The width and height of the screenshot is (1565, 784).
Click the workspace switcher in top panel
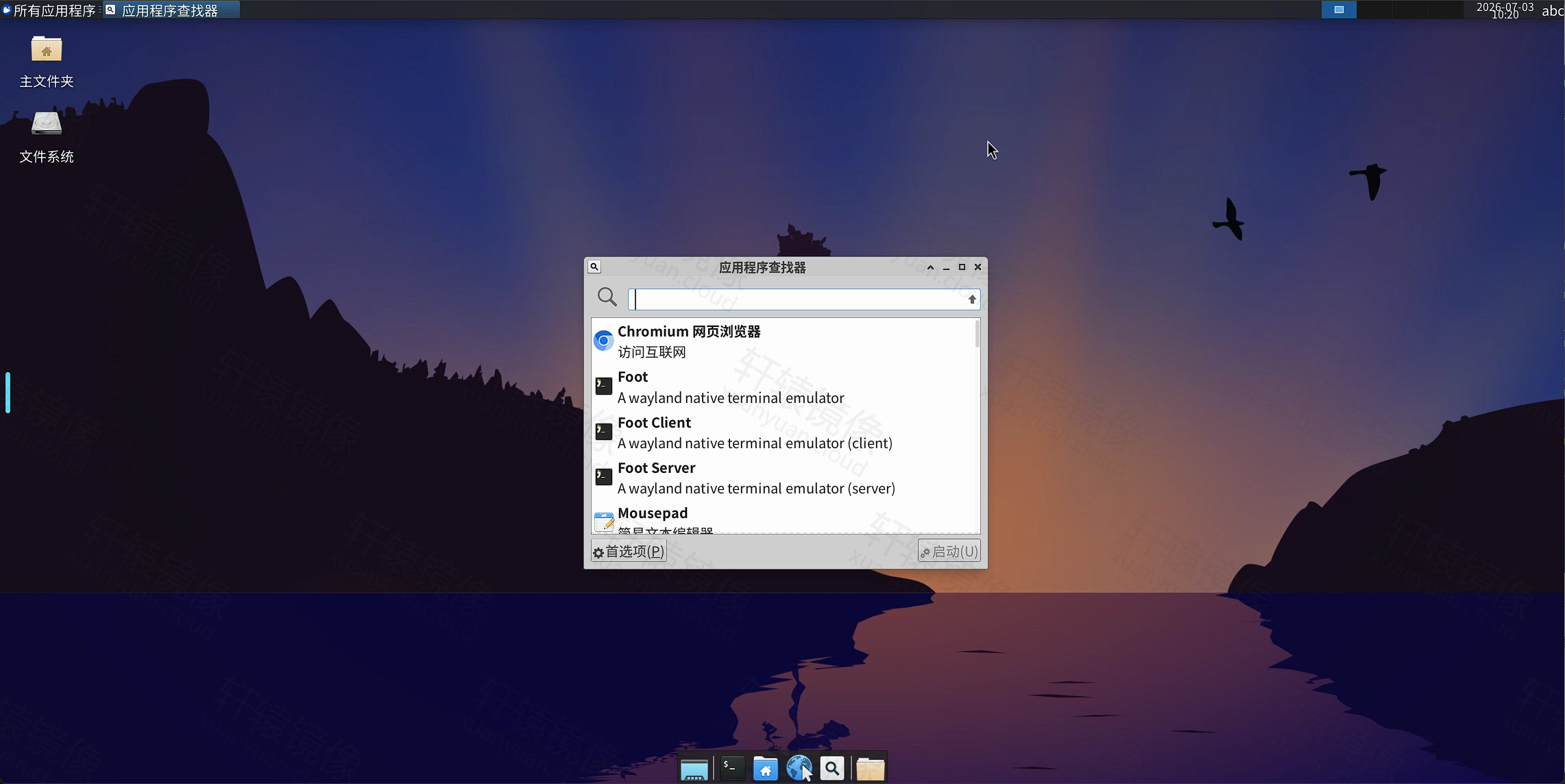click(x=1391, y=10)
